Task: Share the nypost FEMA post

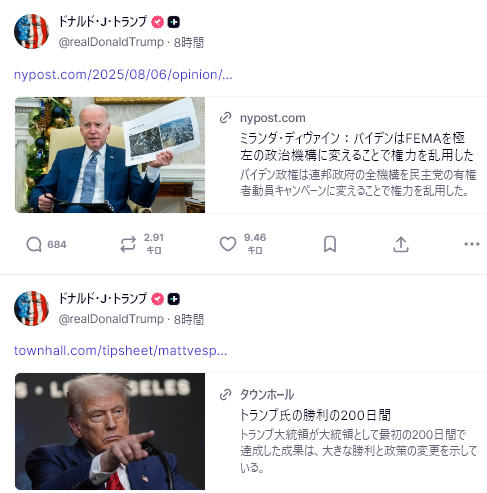Action: point(401,244)
